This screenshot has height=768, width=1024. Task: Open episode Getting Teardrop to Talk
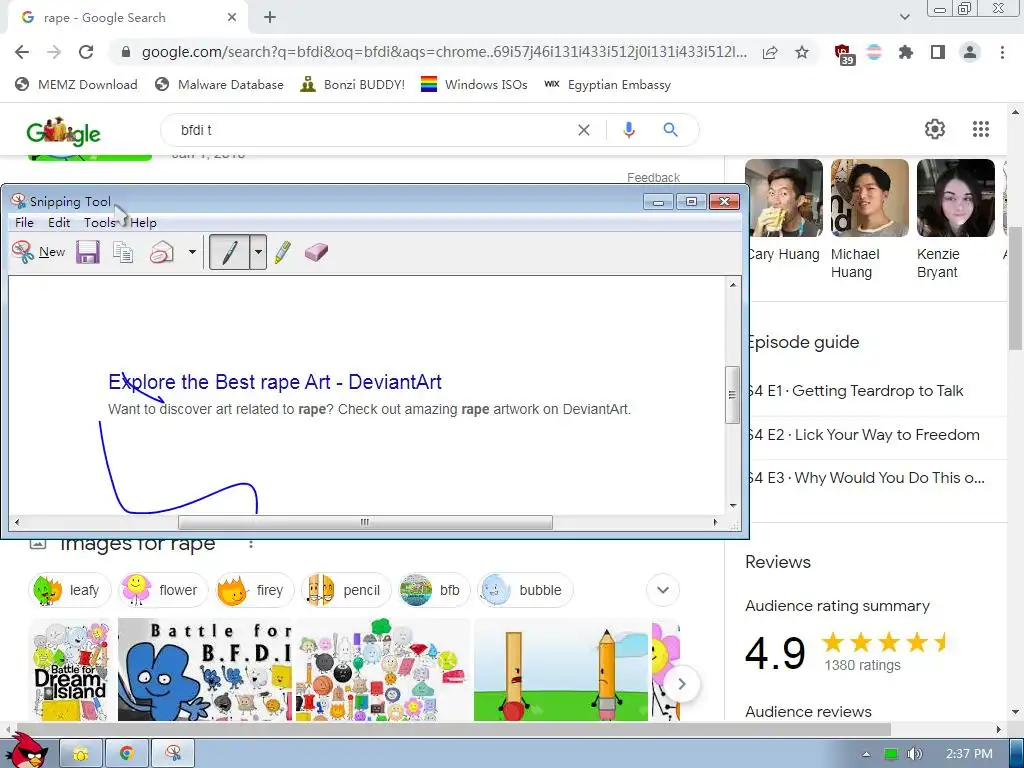click(x=876, y=391)
